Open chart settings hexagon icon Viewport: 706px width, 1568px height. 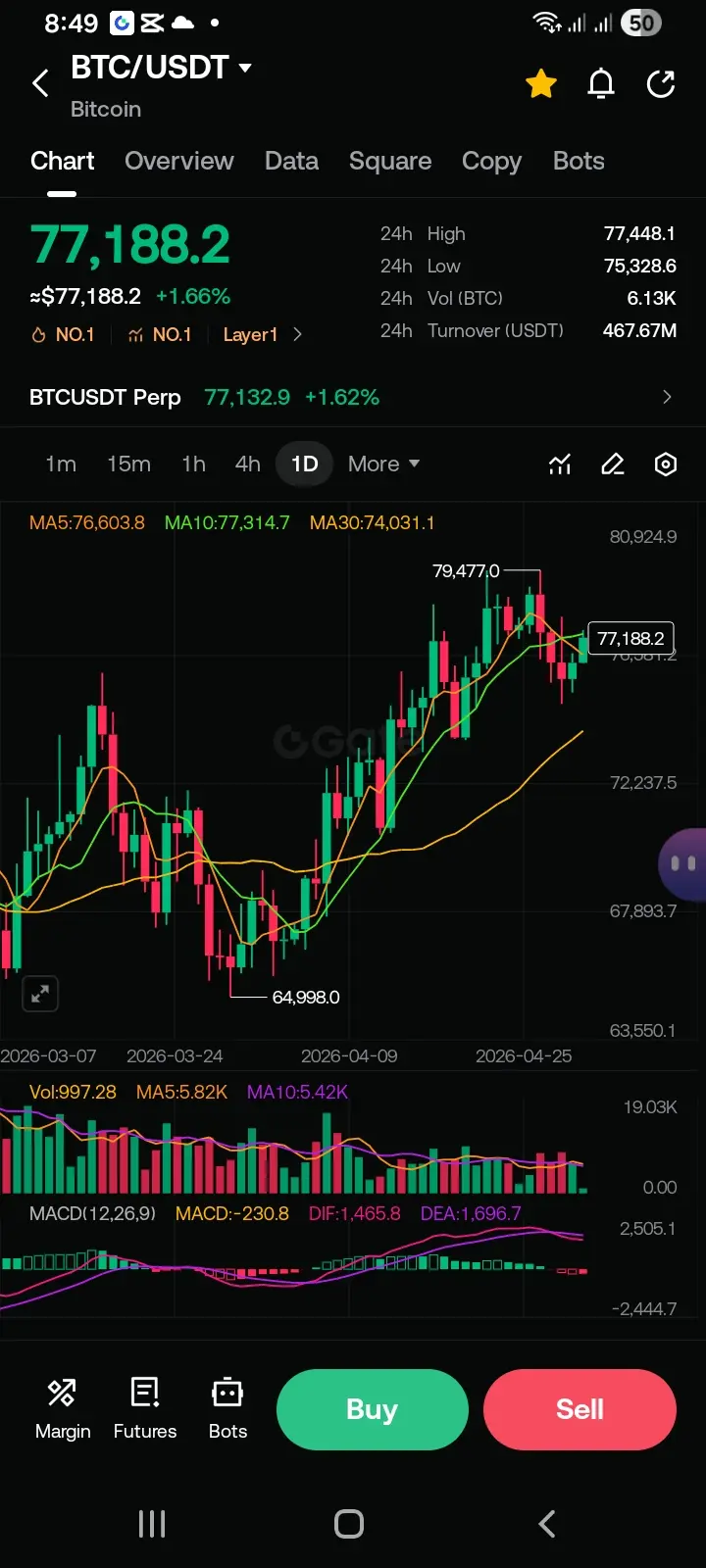click(x=666, y=464)
